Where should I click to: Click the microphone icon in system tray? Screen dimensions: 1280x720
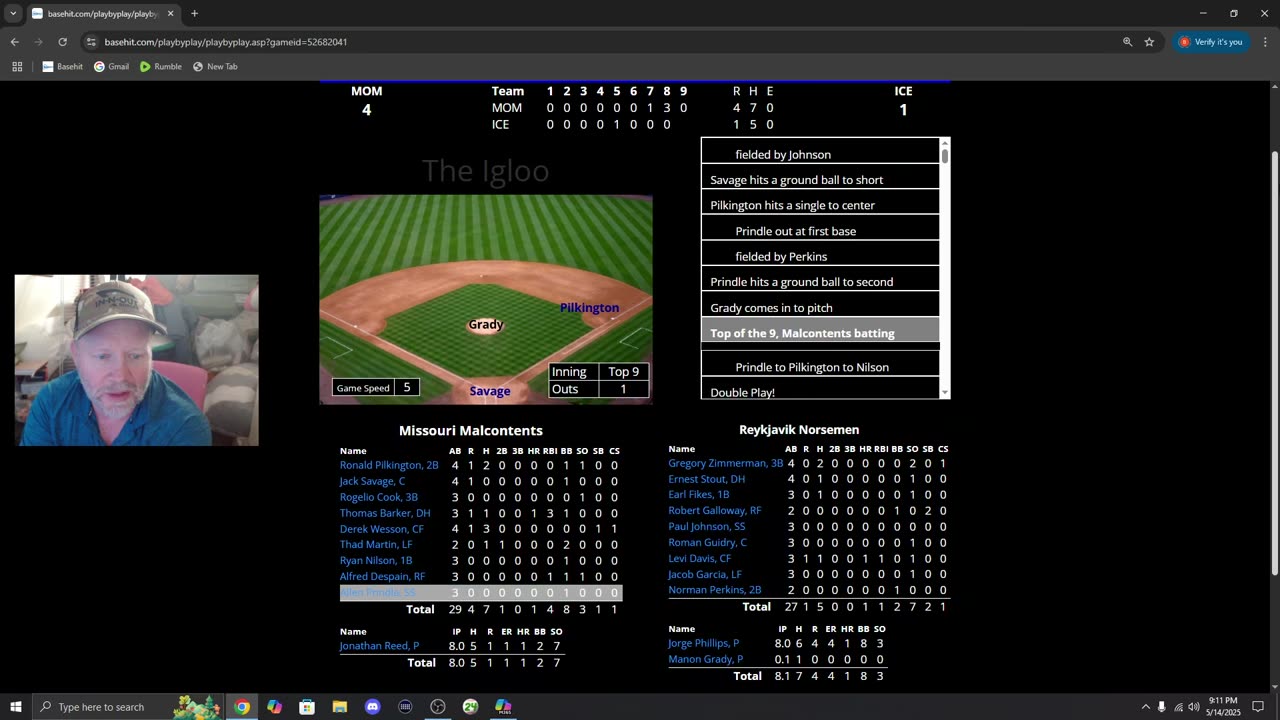pos(1162,707)
